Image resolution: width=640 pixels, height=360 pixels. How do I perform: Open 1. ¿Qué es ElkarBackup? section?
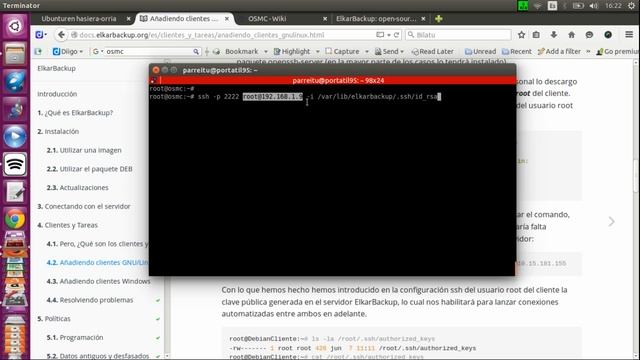[75, 113]
